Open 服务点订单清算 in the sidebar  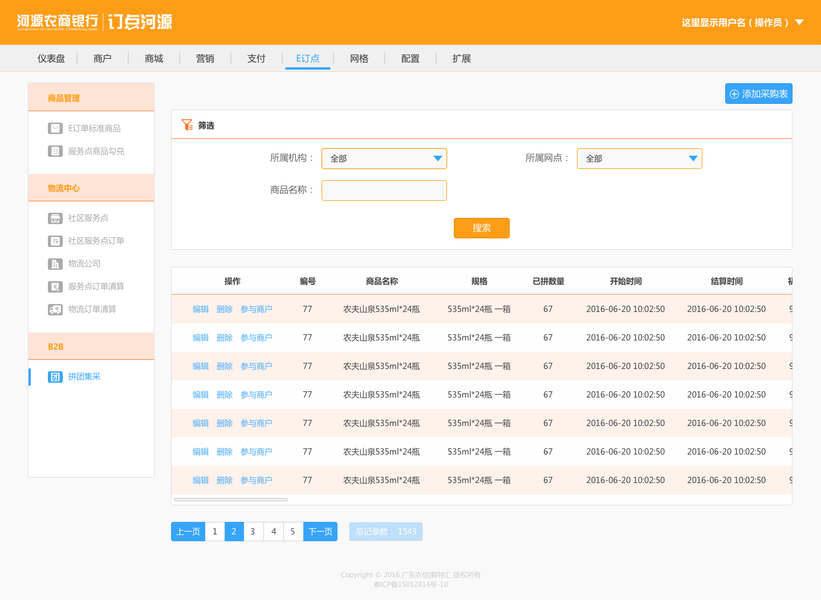[96, 286]
